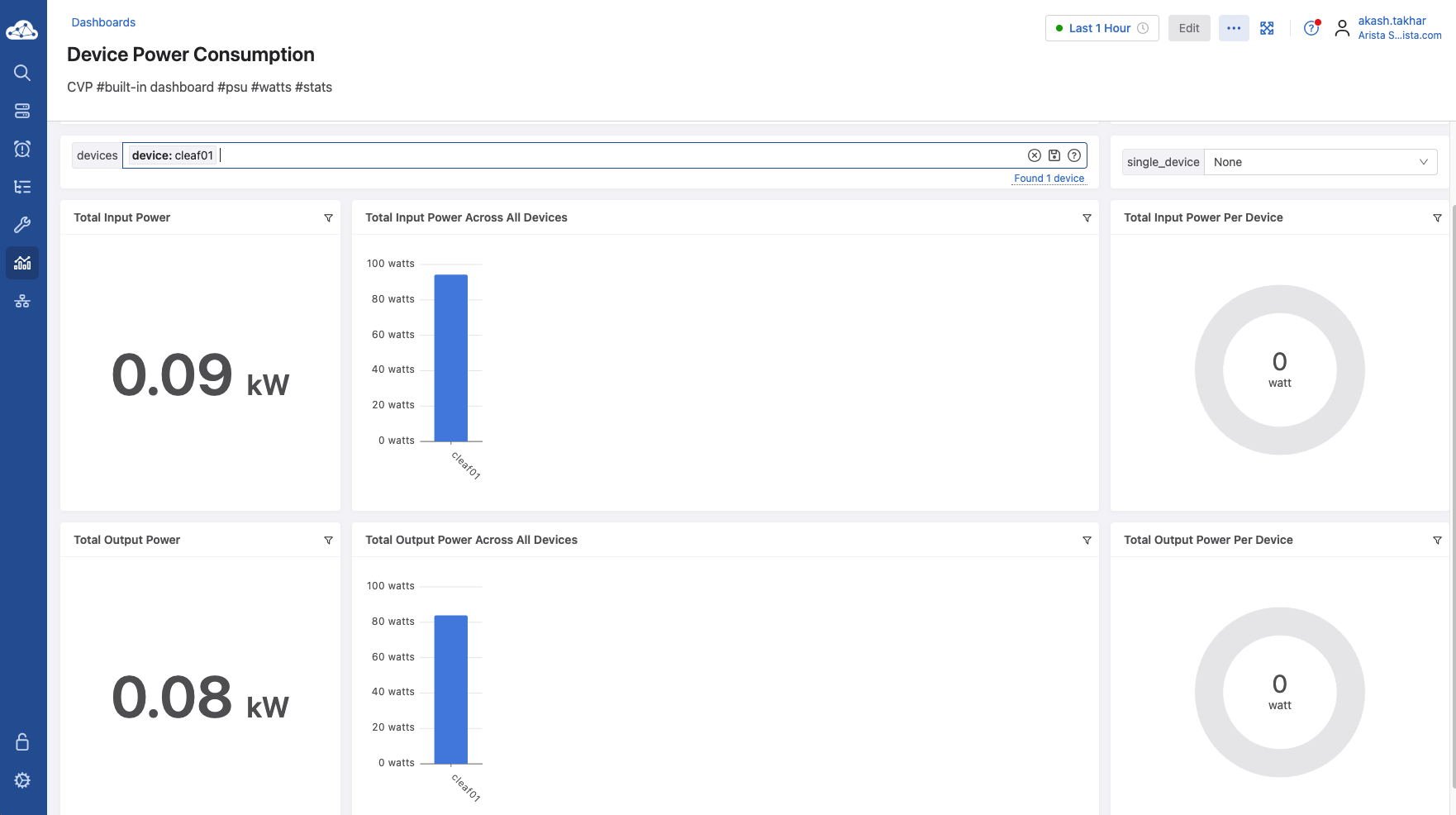Open the Devices inventory sidebar icon

click(22, 111)
